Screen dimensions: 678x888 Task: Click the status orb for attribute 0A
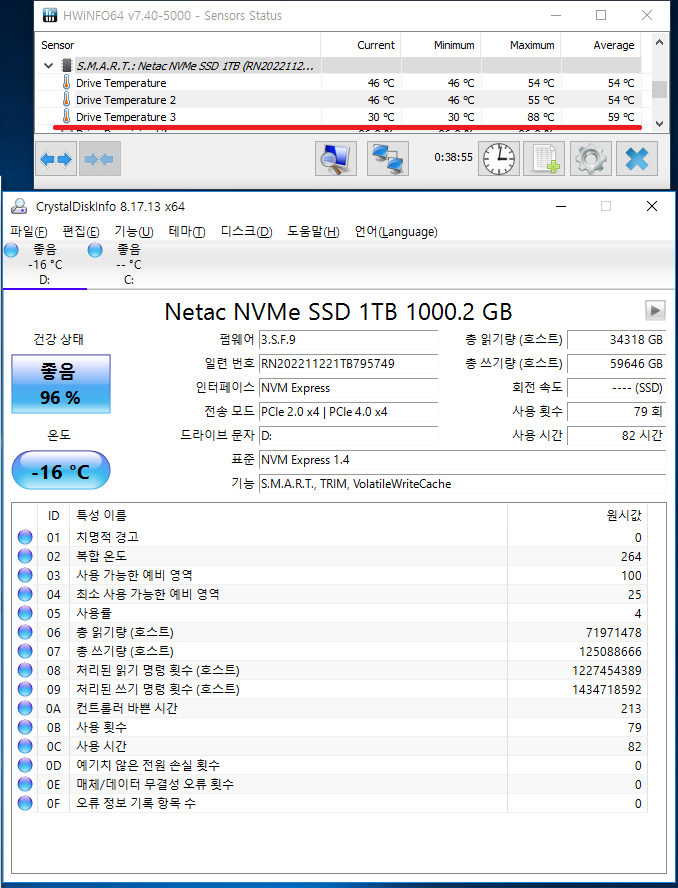click(x=25, y=708)
